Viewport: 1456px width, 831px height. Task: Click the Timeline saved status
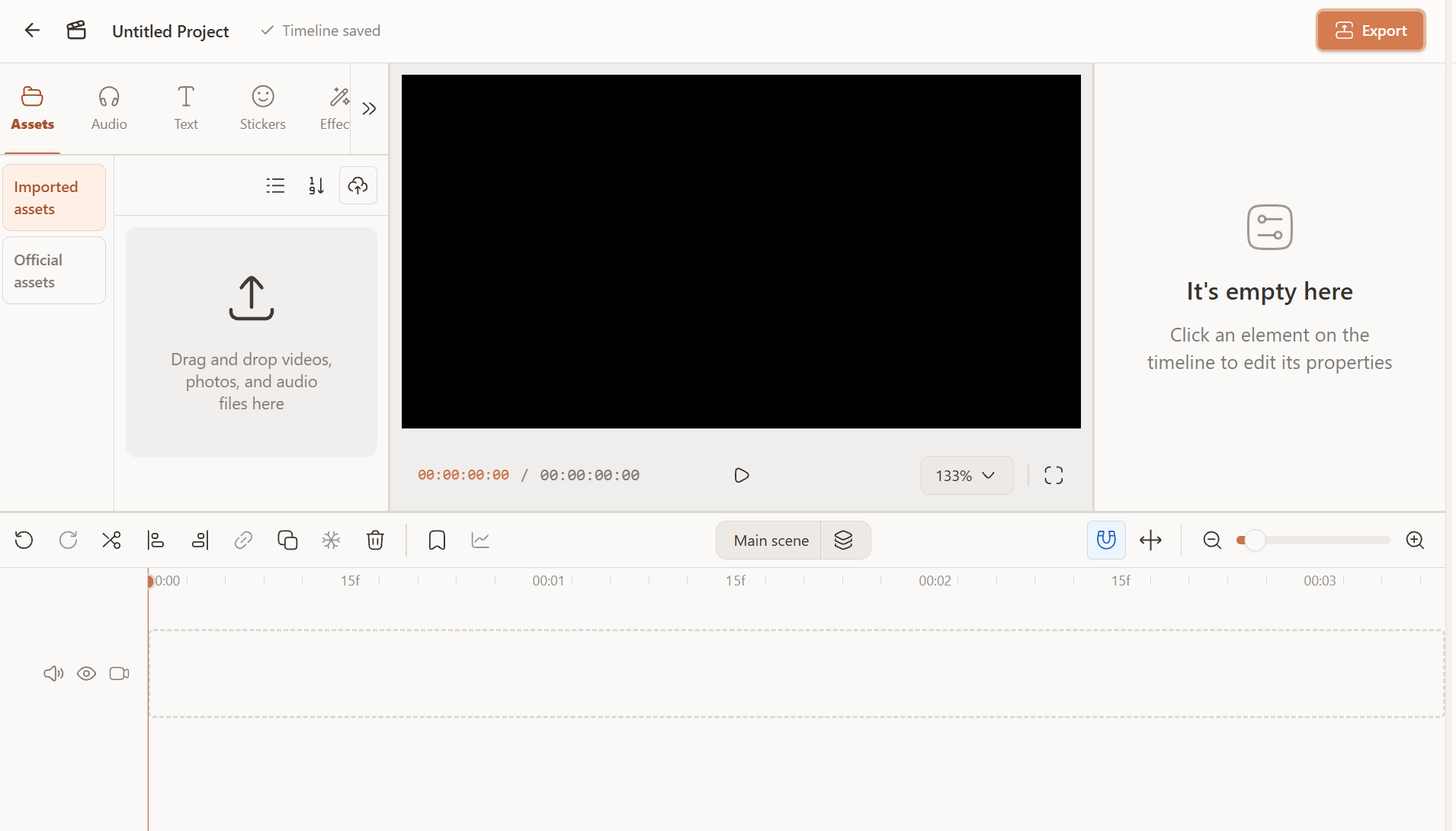click(320, 30)
